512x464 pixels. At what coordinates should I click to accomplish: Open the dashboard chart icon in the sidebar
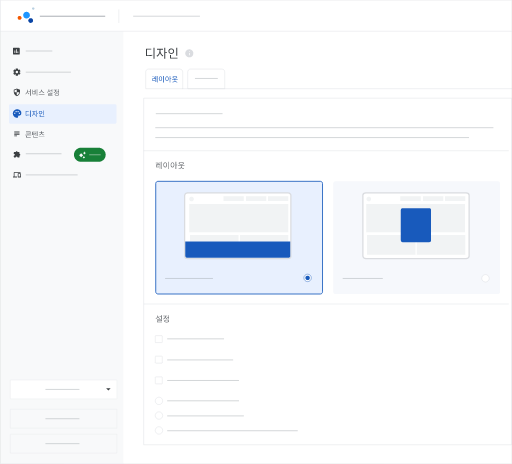tap(16, 51)
